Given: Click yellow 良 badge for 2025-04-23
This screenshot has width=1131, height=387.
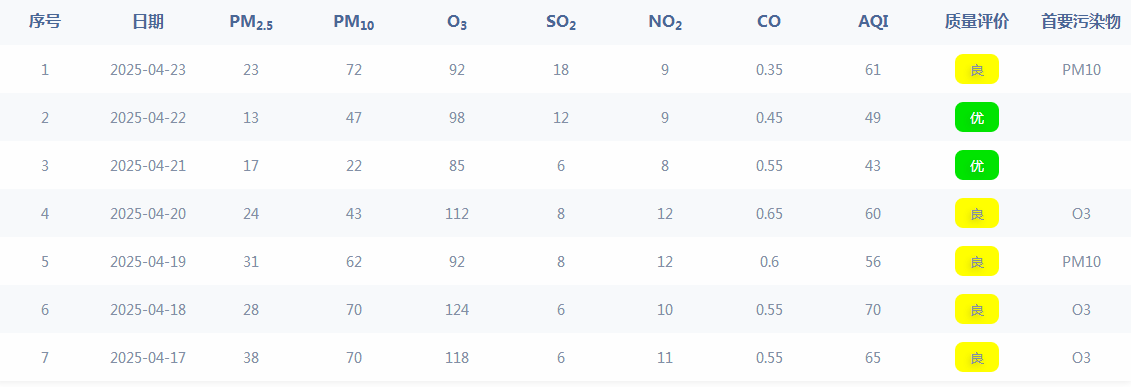Looking at the screenshot, I should [977, 69].
